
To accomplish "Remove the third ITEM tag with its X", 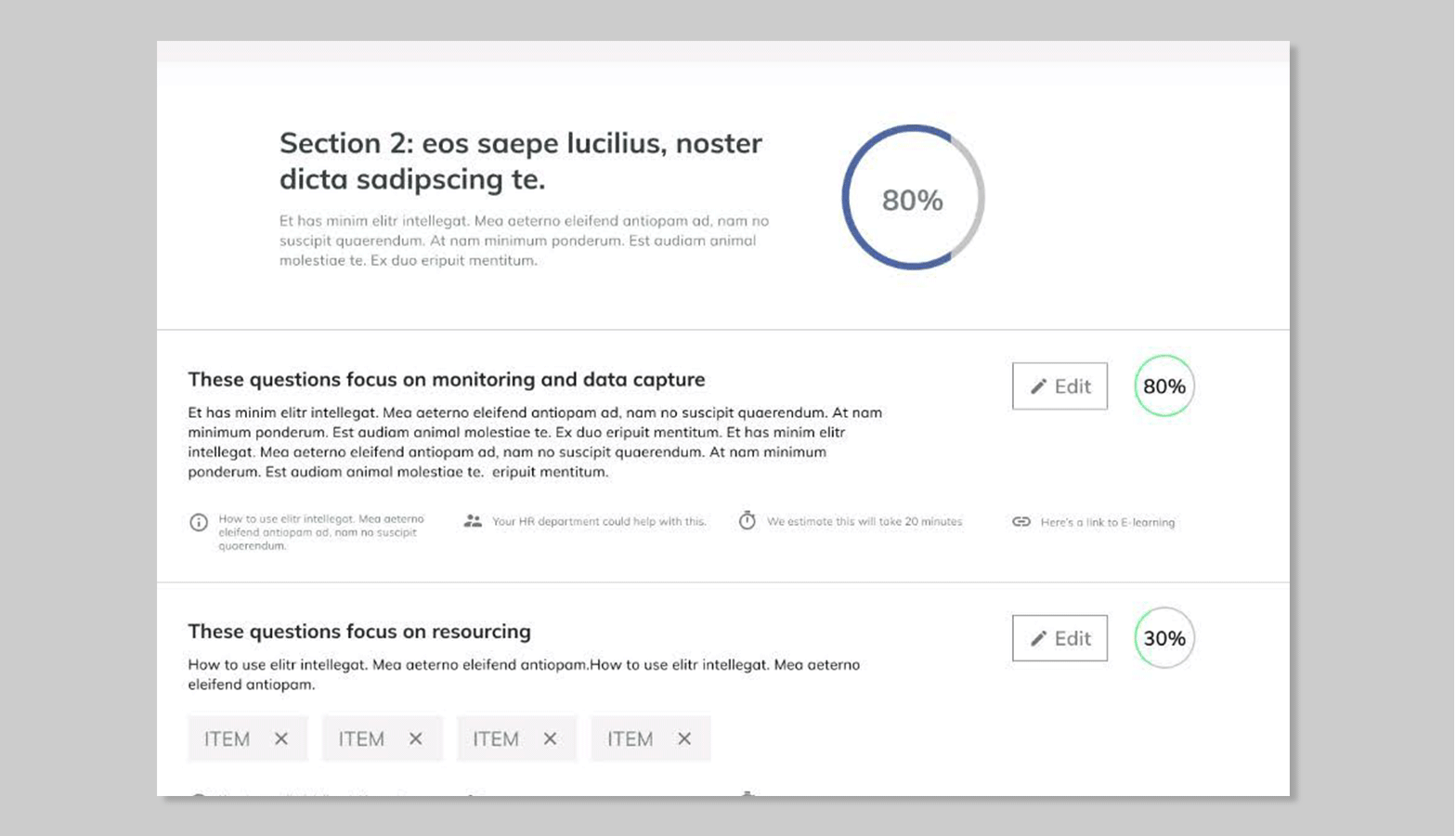I will (551, 738).
